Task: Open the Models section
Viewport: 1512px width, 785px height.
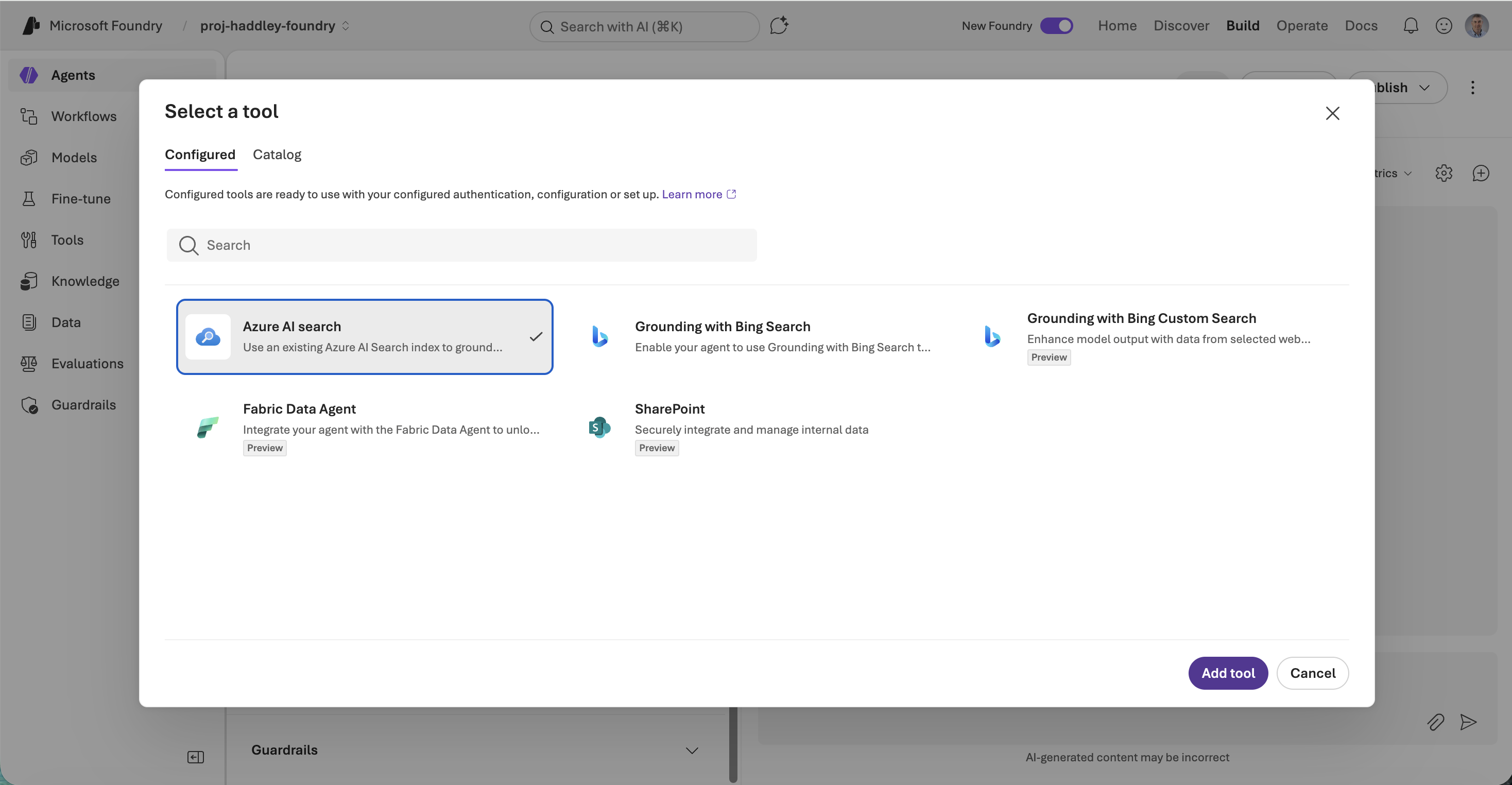Action: (75, 157)
